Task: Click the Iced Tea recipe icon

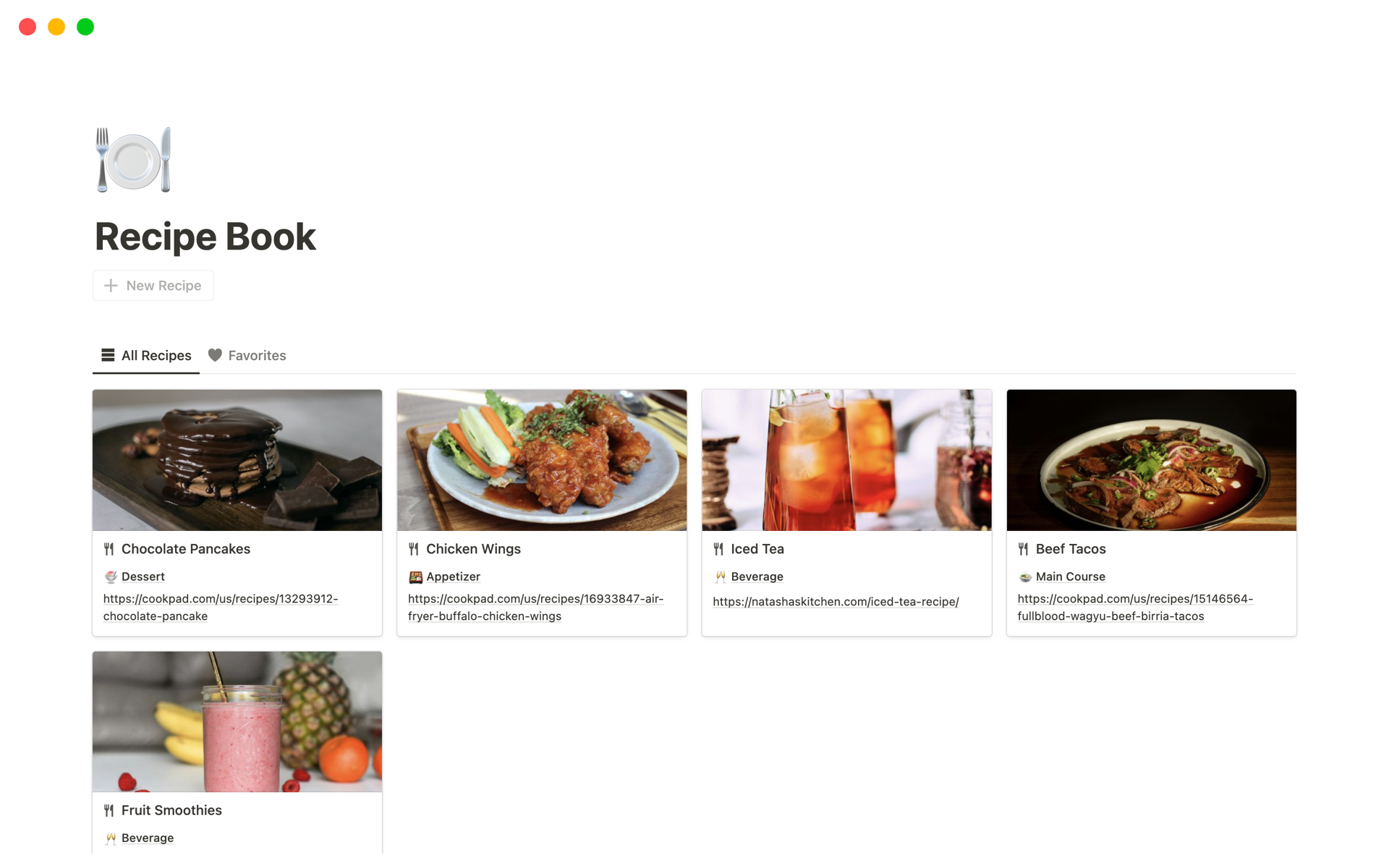Action: pyautogui.click(x=718, y=548)
